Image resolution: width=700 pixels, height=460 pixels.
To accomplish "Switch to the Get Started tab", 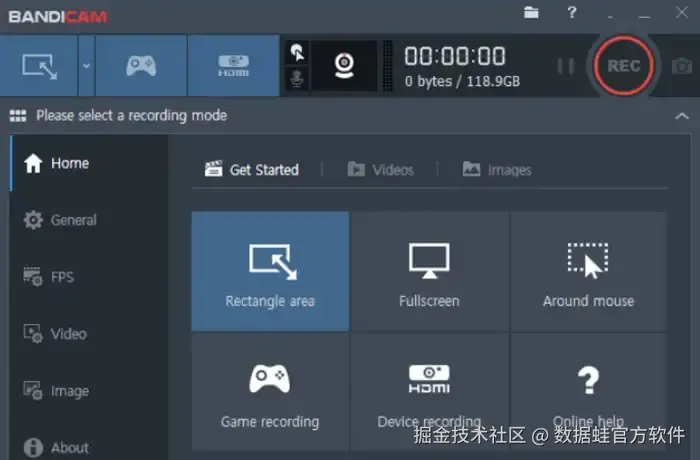I will [x=252, y=170].
